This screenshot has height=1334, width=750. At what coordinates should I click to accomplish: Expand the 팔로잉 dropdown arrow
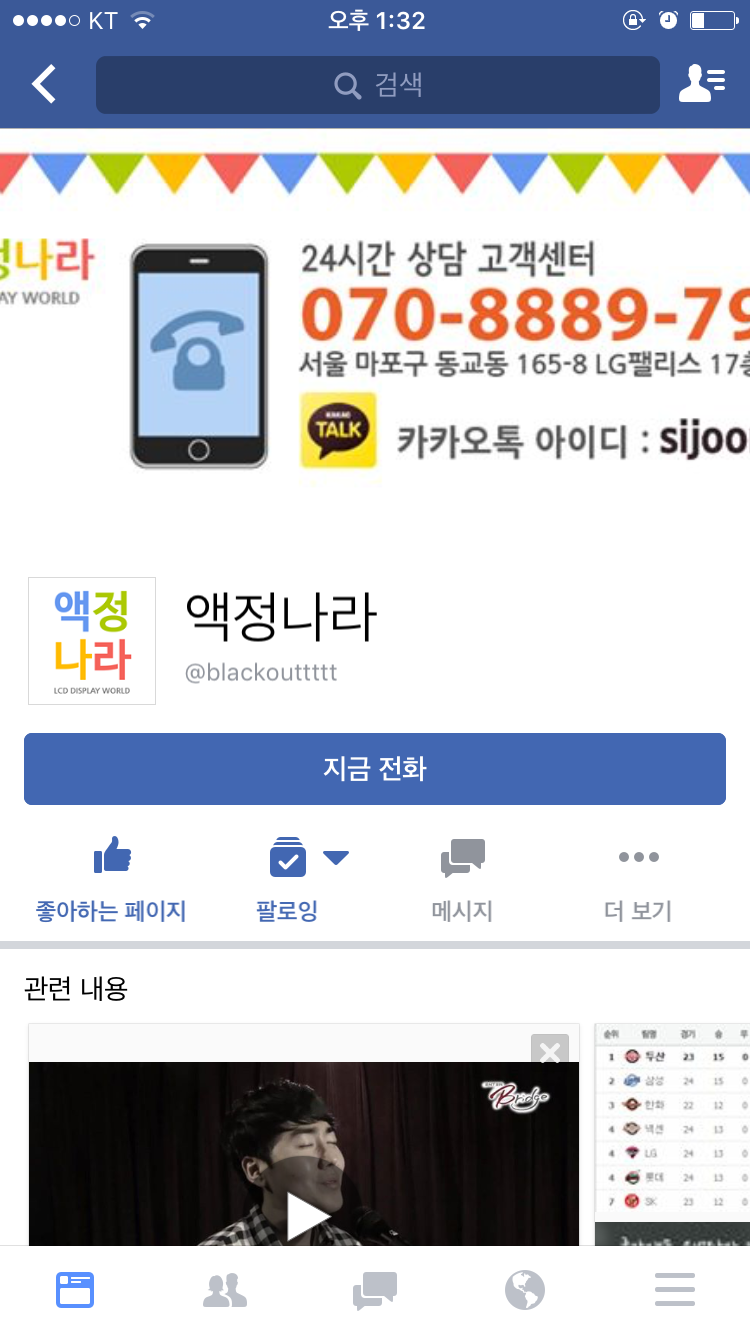coord(335,856)
